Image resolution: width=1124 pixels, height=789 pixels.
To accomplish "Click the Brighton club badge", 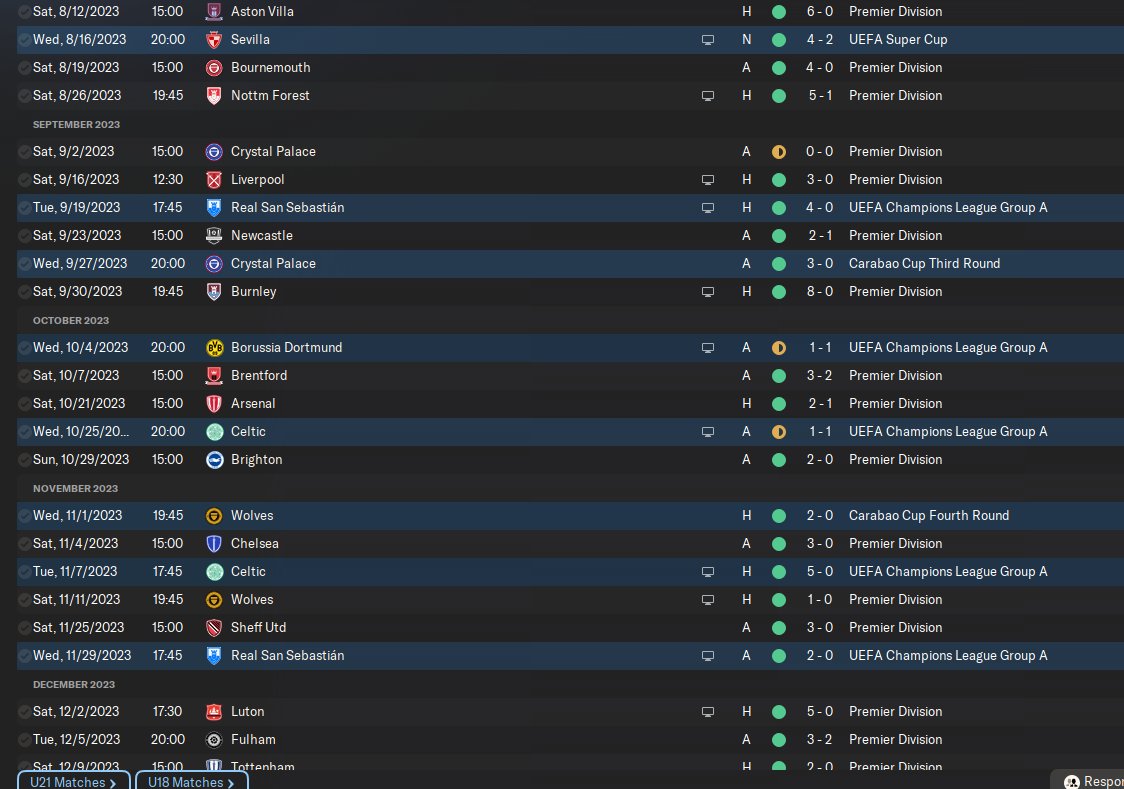I will 214,460.
